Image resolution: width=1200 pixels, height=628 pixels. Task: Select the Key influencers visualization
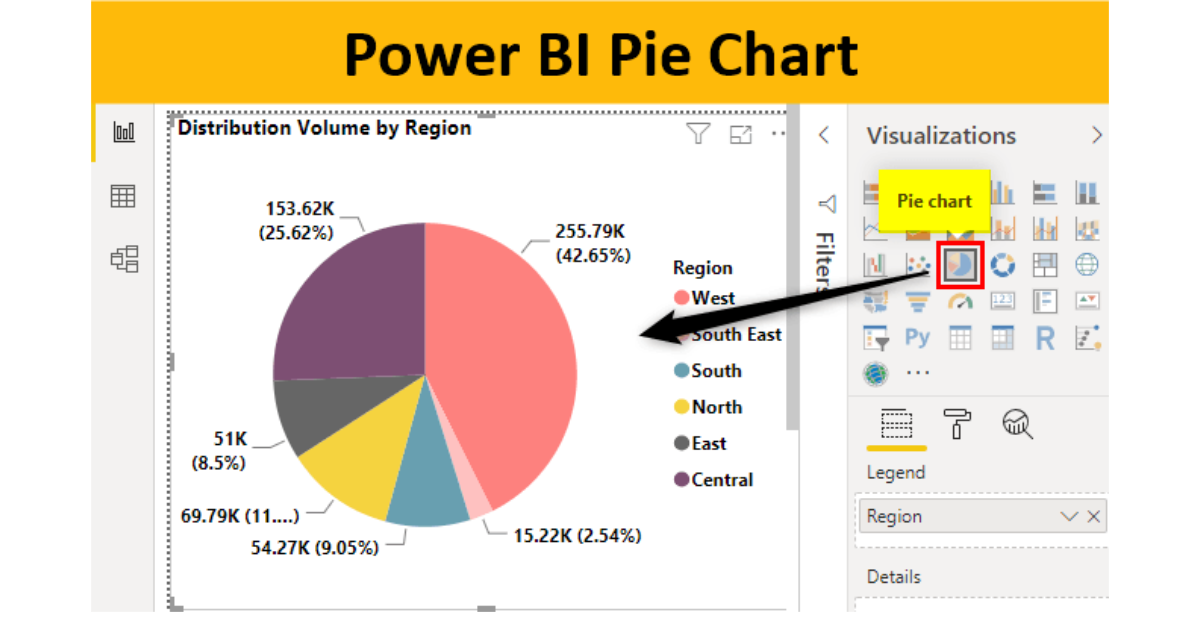point(1087,338)
